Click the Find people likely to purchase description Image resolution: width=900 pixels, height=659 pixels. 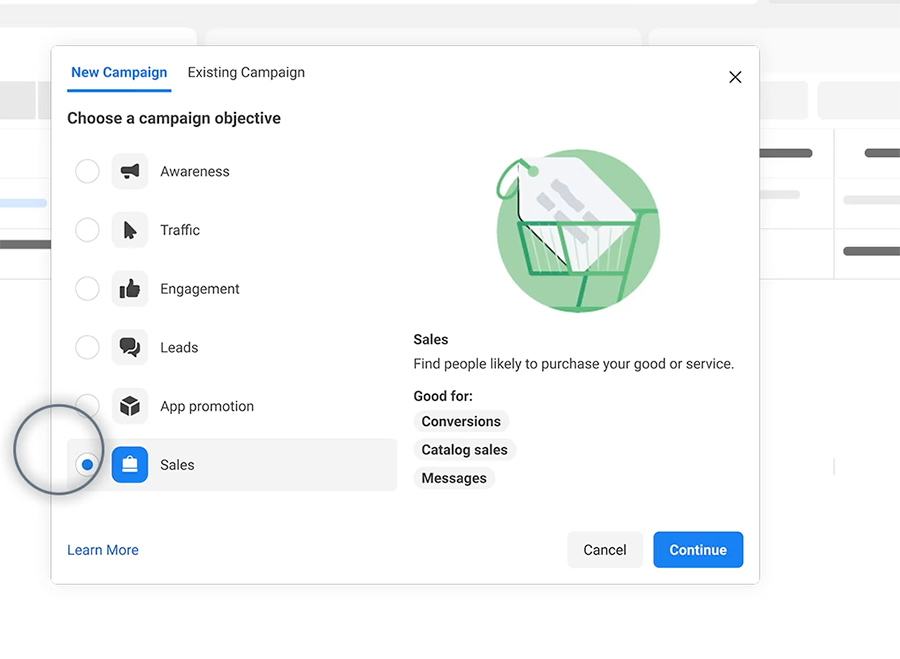(573, 364)
